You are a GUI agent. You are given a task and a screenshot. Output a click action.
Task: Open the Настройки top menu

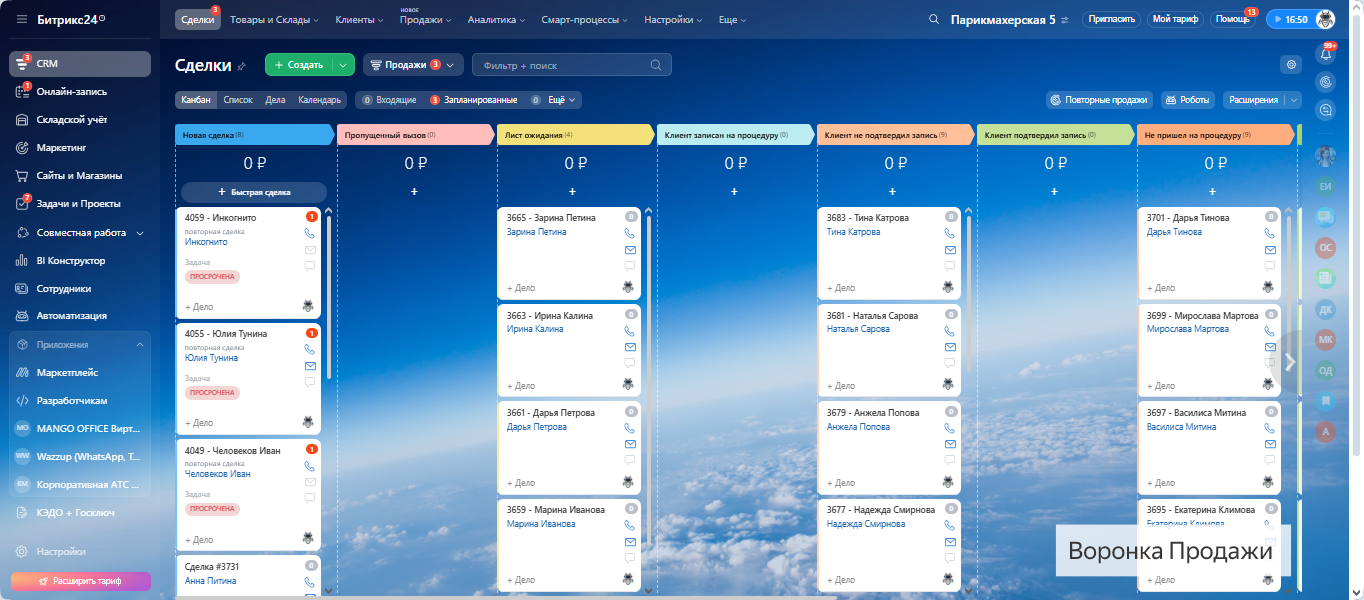click(673, 19)
